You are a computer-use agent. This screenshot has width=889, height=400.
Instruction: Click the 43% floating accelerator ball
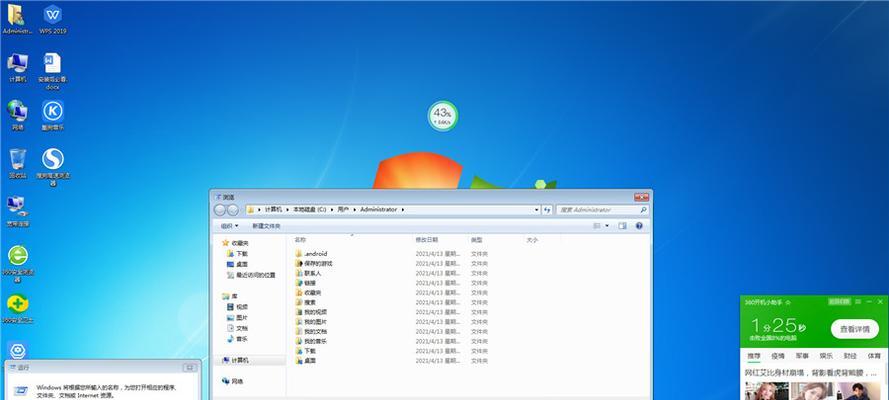(443, 116)
